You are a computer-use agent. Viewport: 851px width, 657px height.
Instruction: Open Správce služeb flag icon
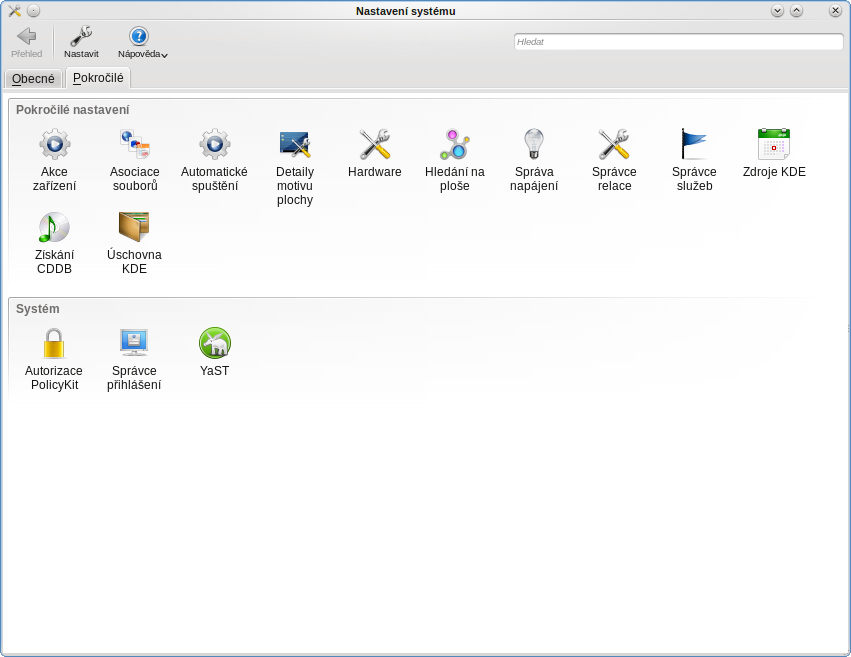694,144
